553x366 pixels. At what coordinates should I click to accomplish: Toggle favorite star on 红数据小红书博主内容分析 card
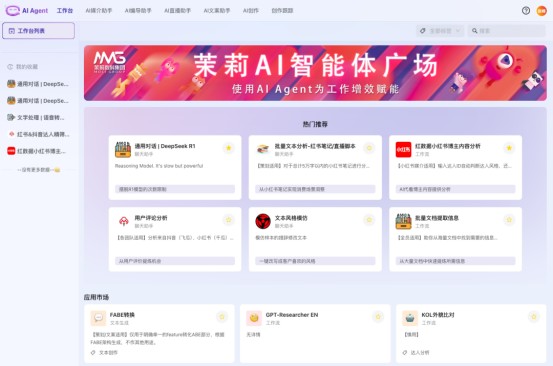(x=509, y=148)
